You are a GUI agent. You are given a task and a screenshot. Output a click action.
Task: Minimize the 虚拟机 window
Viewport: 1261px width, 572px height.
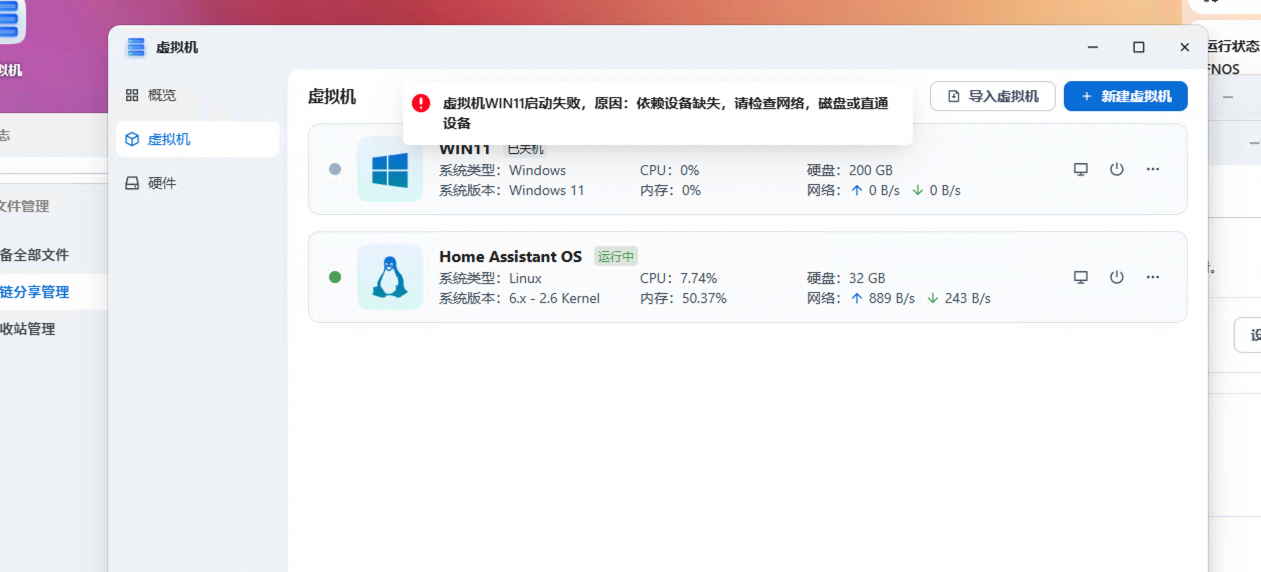(x=1093, y=47)
